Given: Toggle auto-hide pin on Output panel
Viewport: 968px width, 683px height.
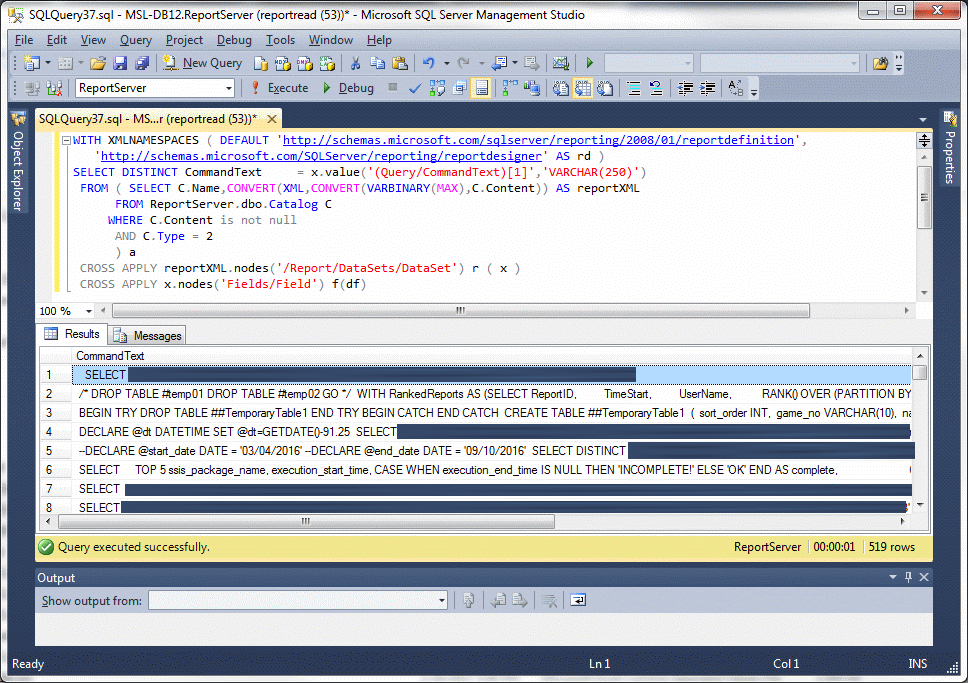Looking at the screenshot, I should 907,578.
